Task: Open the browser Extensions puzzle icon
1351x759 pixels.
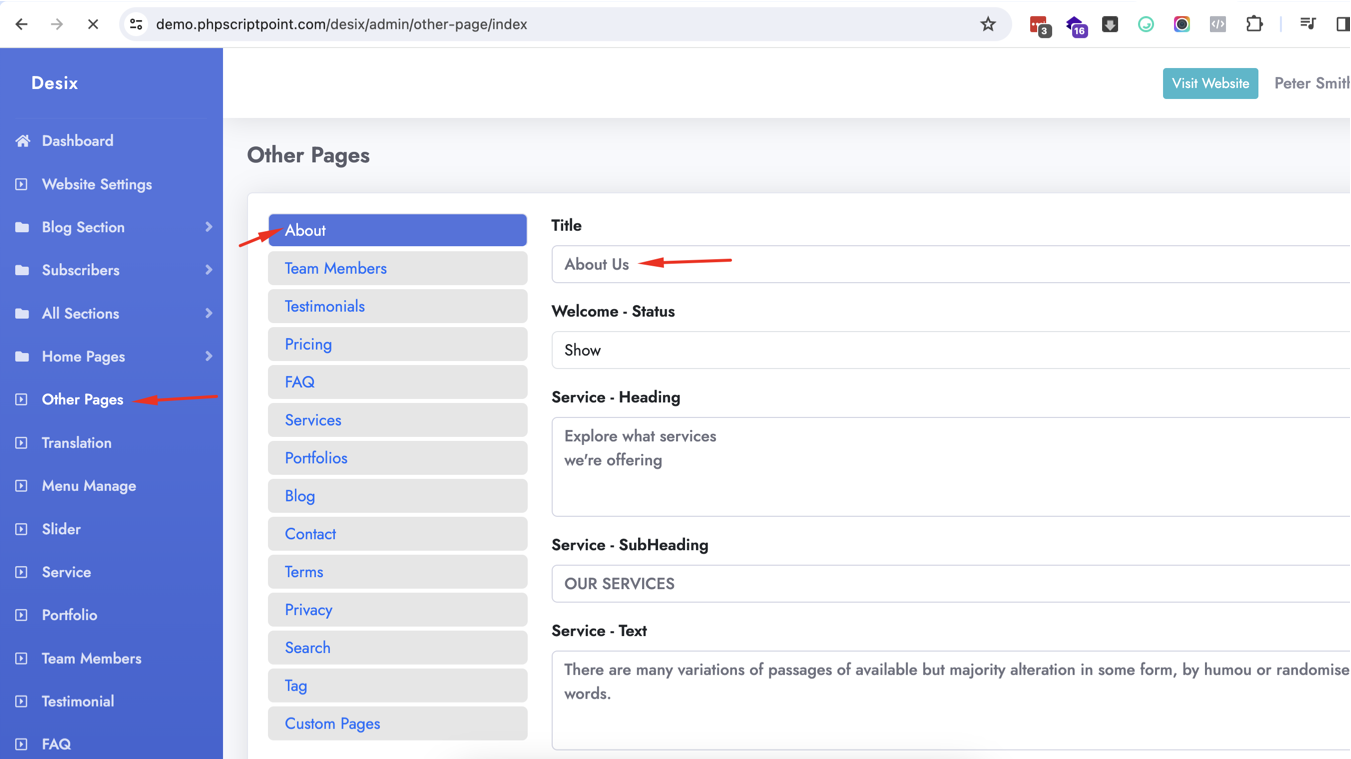Action: click(x=1254, y=24)
